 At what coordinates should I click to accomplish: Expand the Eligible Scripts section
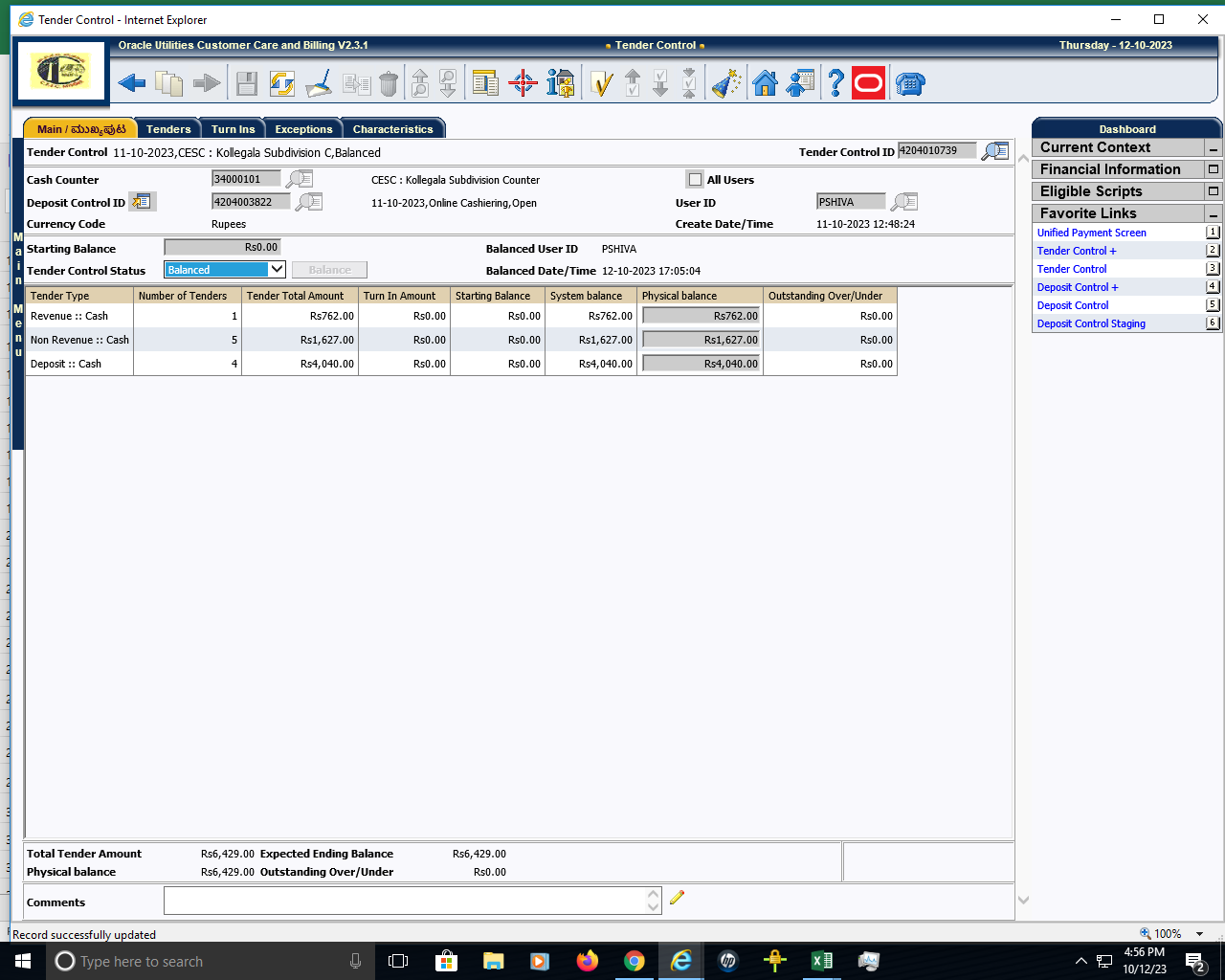click(x=1213, y=191)
